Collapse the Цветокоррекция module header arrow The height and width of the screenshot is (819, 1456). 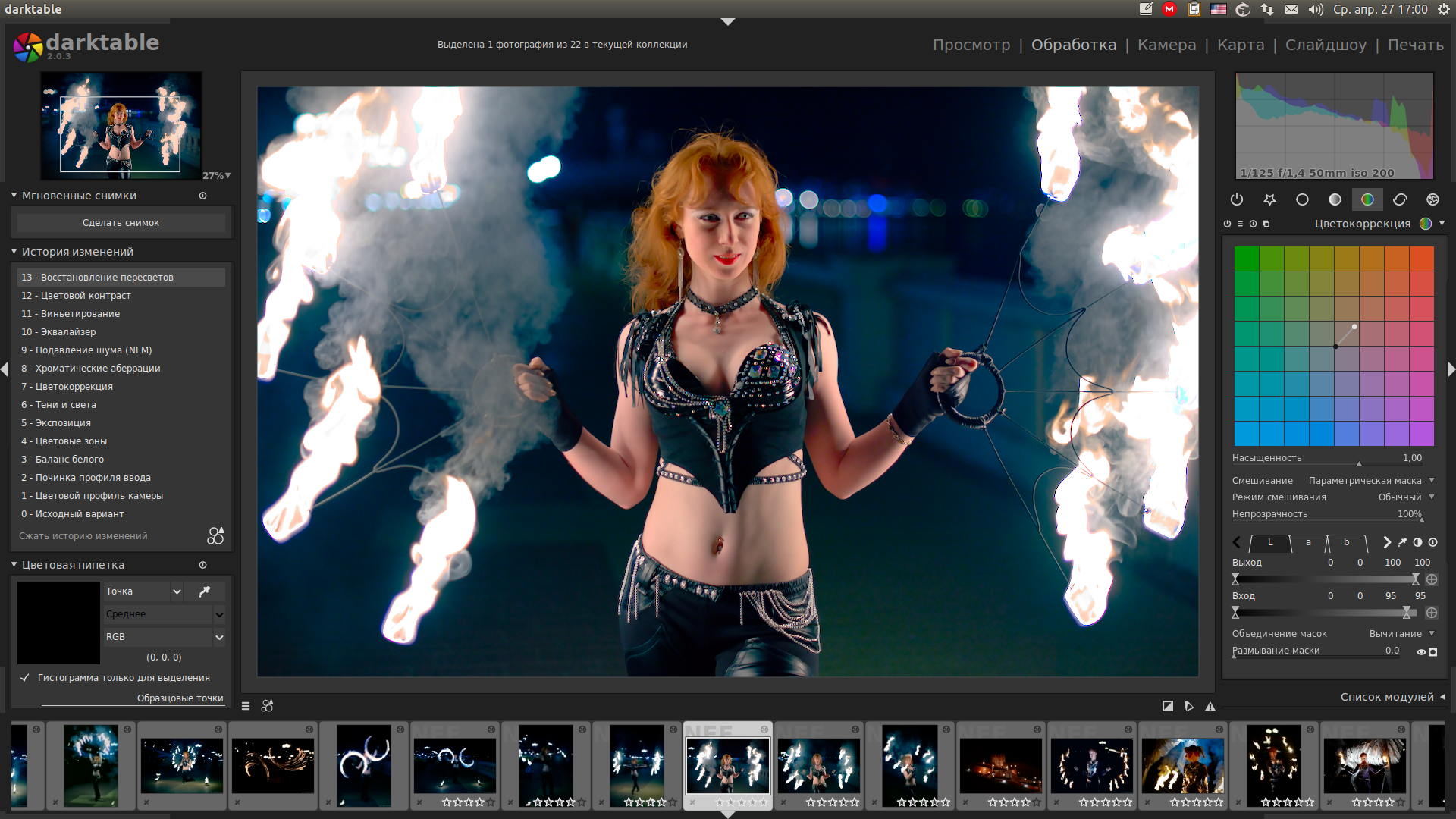pos(1442,224)
